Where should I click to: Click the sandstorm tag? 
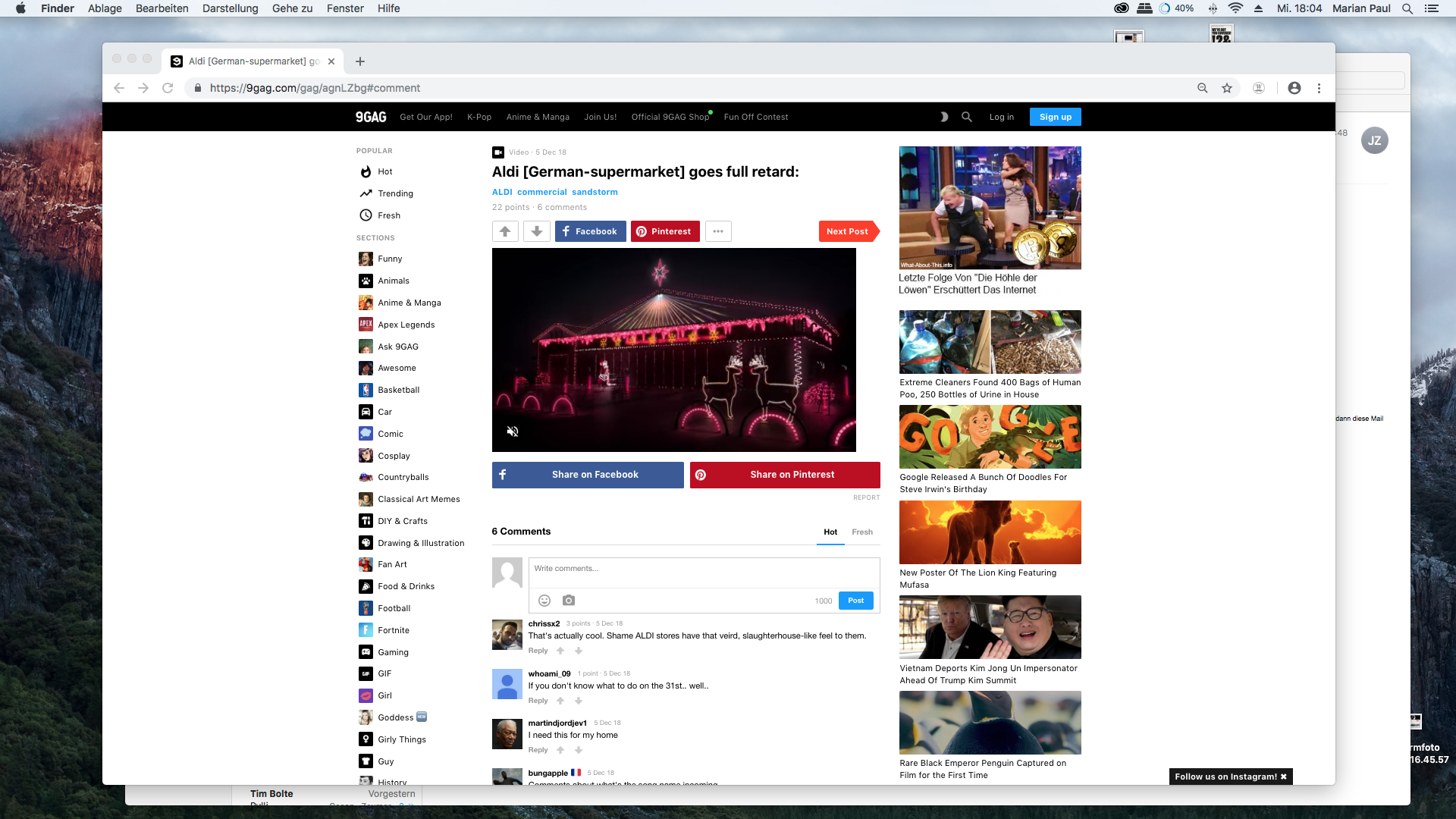[595, 192]
